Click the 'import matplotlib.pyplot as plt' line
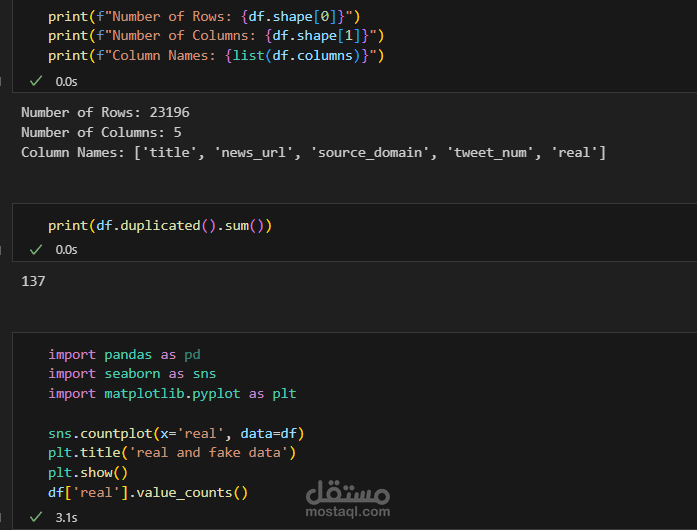Image resolution: width=697 pixels, height=530 pixels. click(172, 393)
